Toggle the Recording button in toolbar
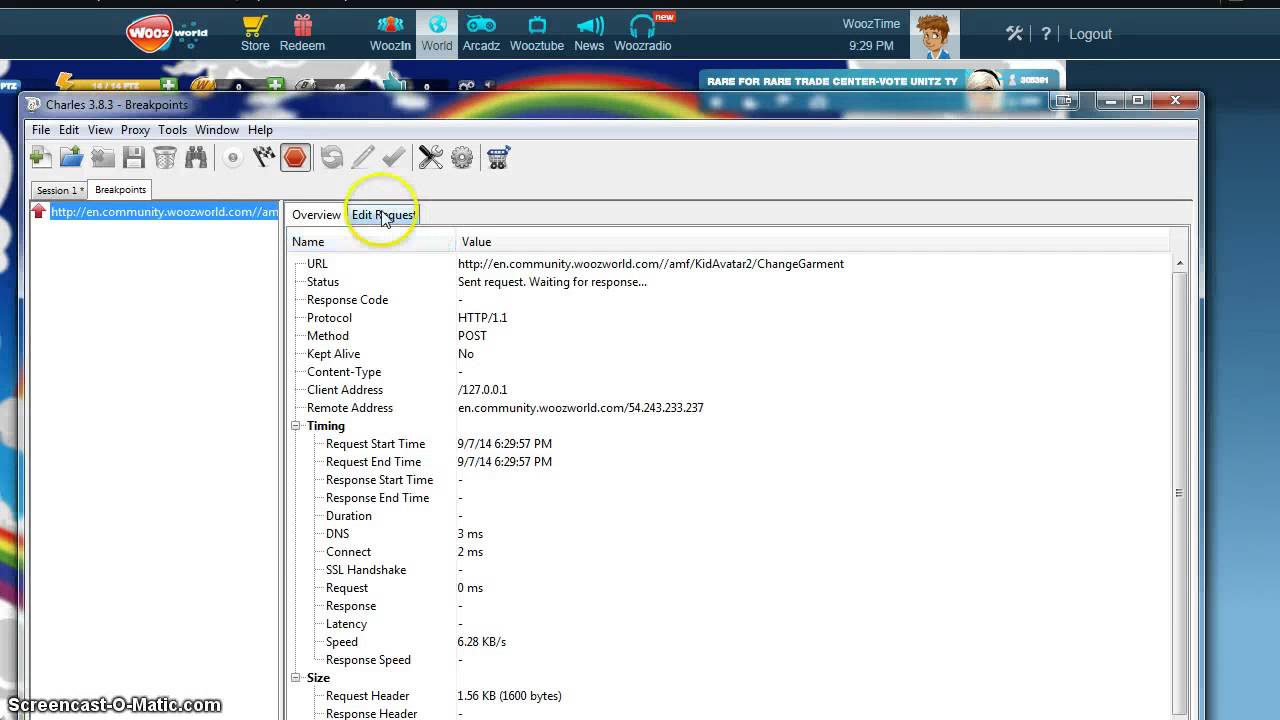This screenshot has width=1280, height=720. pyautogui.click(x=233, y=157)
